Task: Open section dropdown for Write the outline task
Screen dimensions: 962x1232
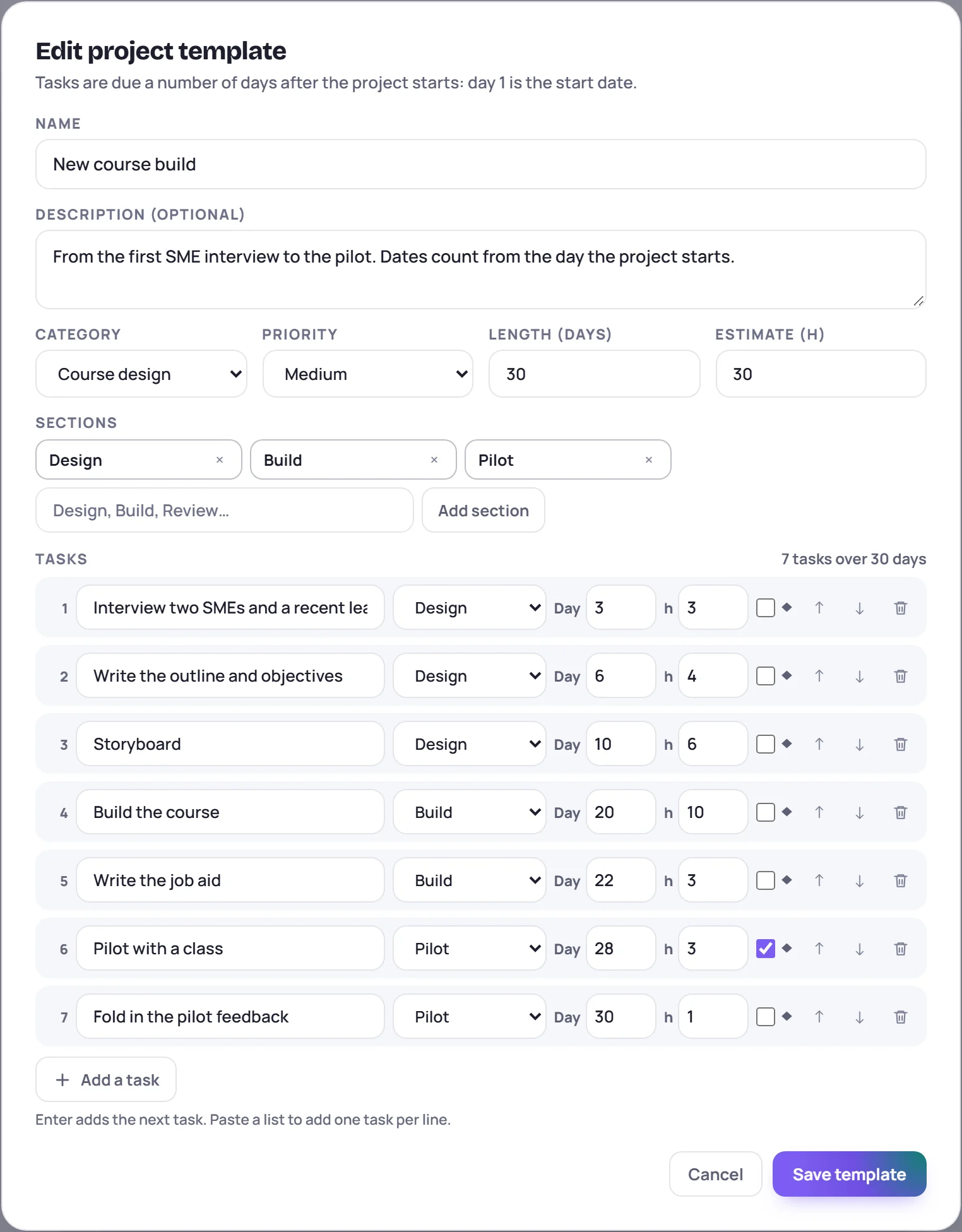Action: point(470,676)
